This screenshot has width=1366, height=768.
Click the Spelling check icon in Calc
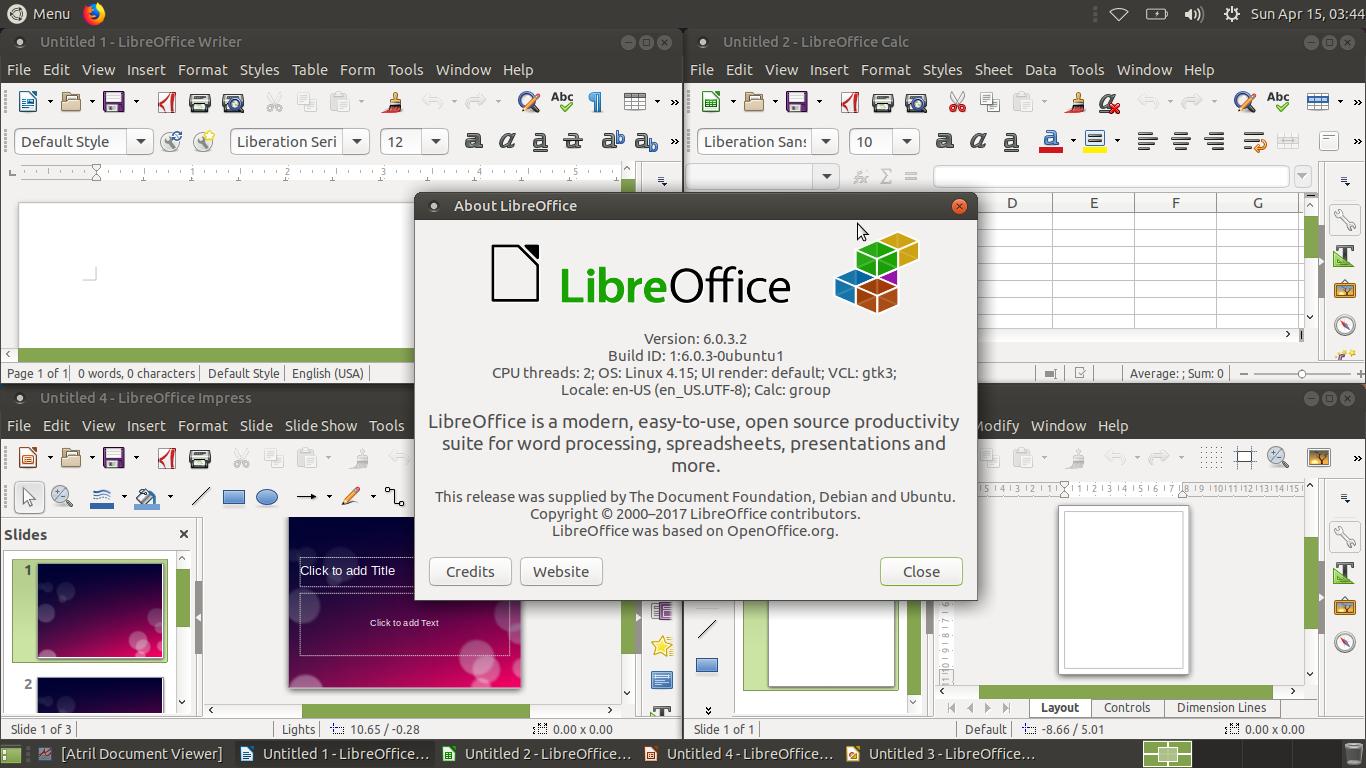click(x=1279, y=102)
